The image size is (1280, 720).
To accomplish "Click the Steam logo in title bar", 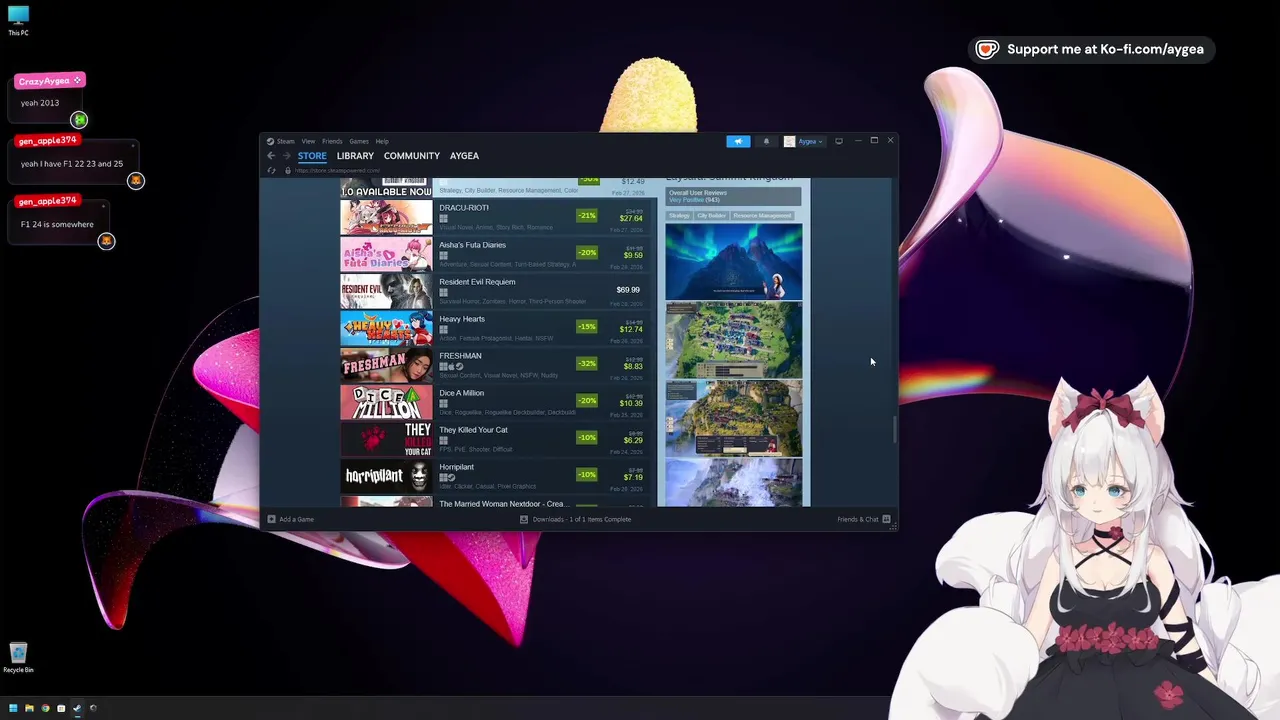I will (x=270, y=141).
